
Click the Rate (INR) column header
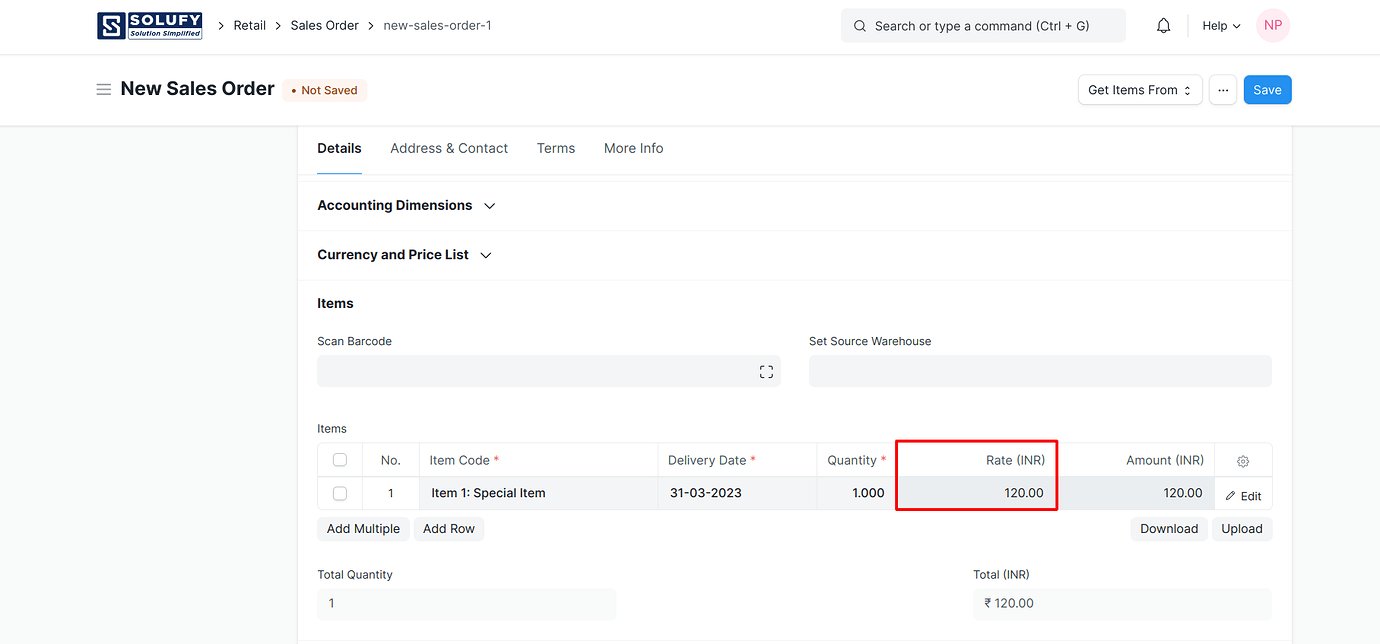(976, 461)
